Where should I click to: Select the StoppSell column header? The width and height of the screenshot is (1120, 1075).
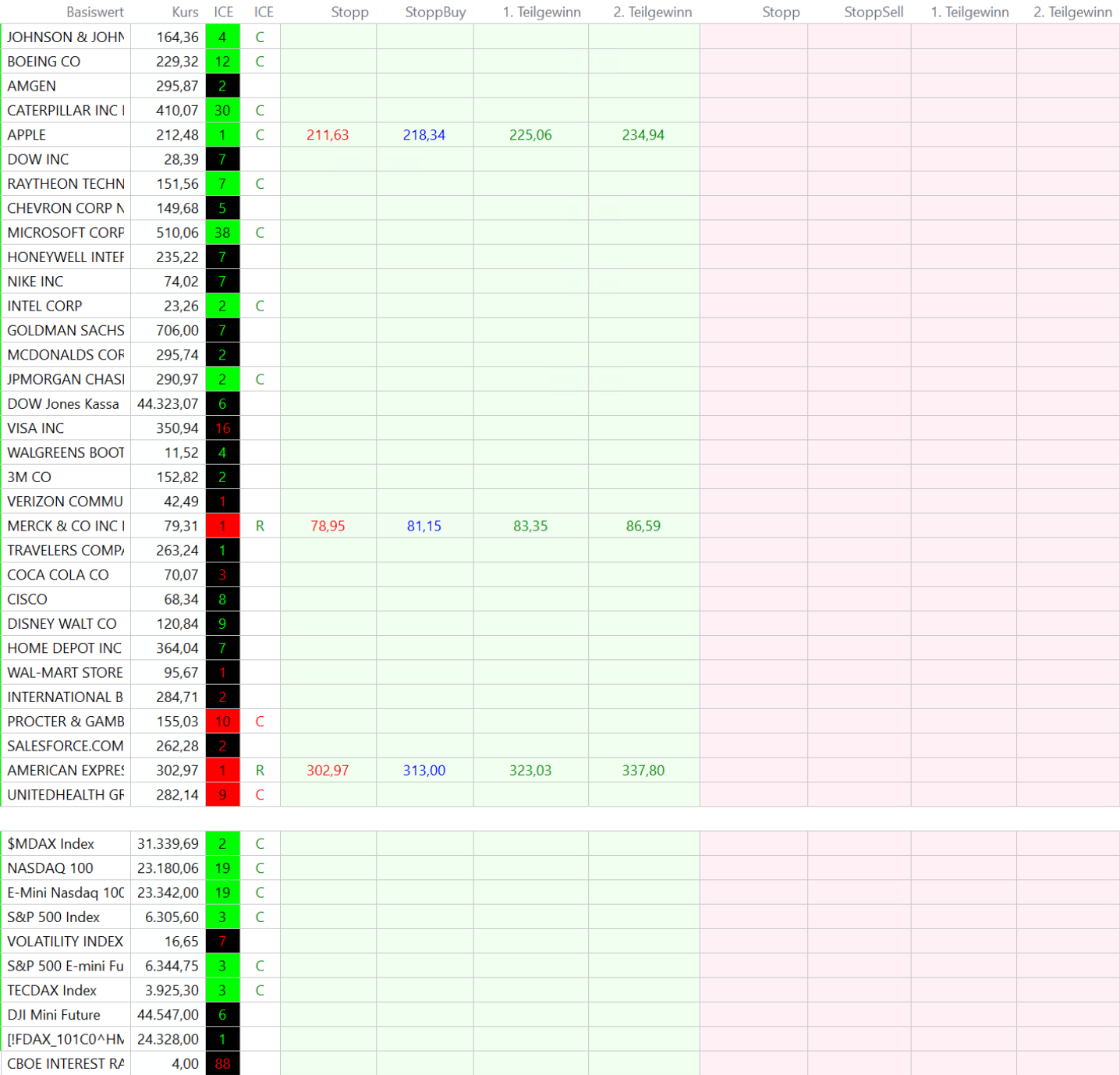(873, 12)
